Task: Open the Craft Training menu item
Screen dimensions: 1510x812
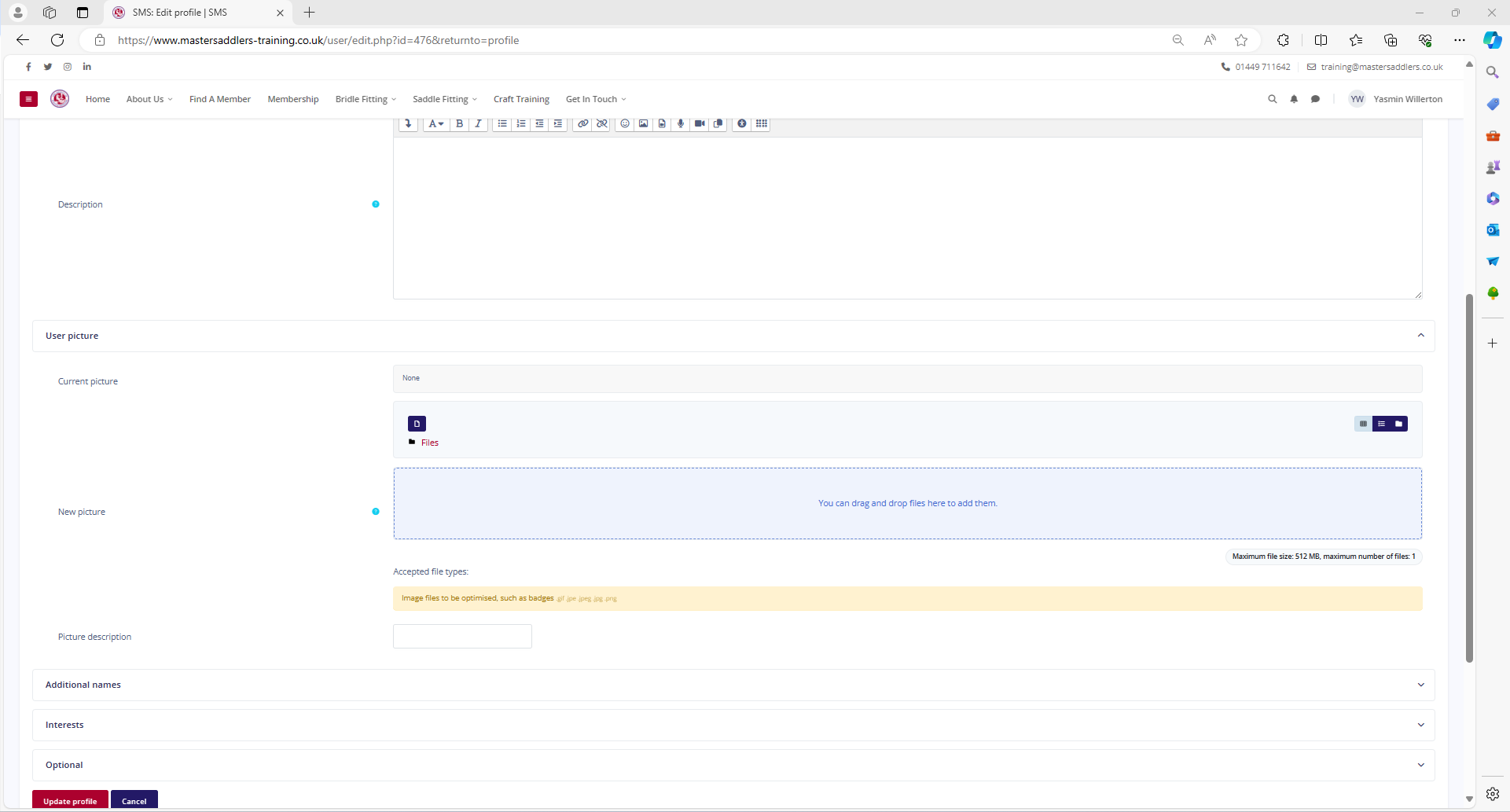Action: [x=521, y=99]
